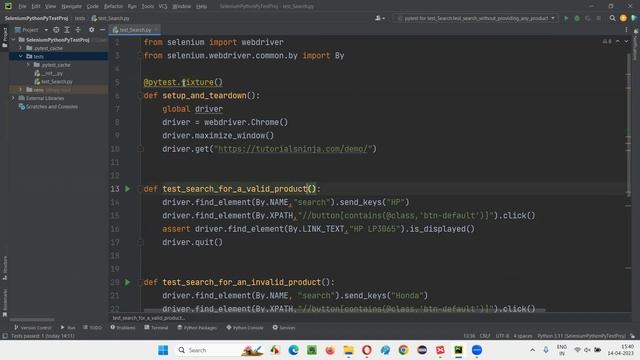This screenshot has height=360, width=640.
Task: Collapse the tests folder
Action: coord(20,56)
